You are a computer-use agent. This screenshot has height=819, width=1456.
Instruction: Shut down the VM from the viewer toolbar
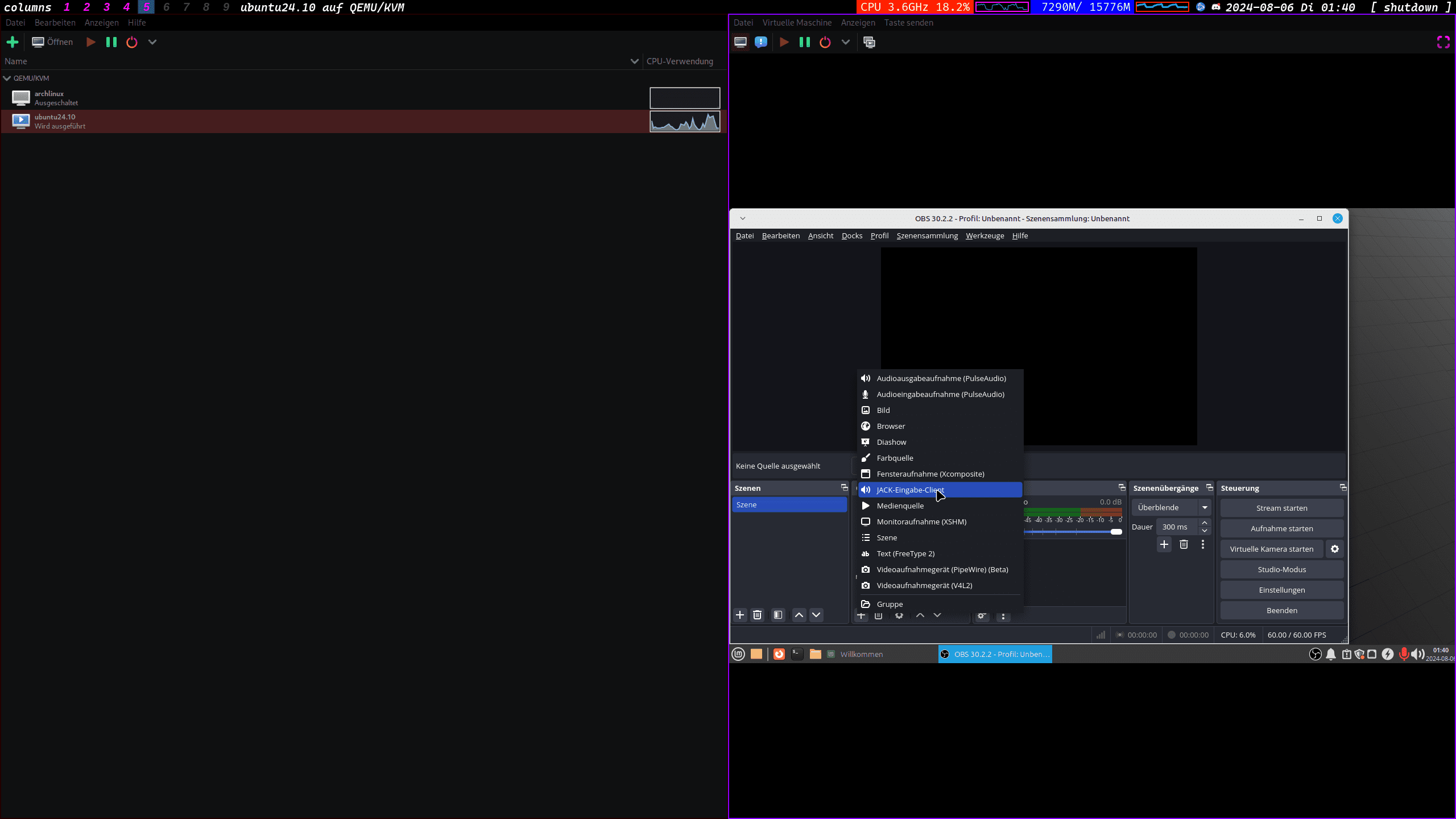(825, 42)
